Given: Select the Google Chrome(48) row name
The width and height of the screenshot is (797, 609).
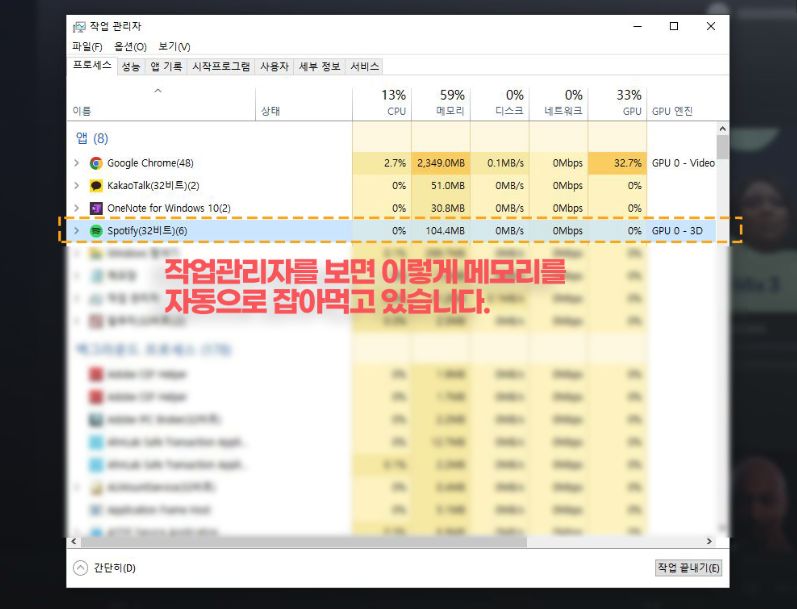Looking at the screenshot, I should [150, 163].
